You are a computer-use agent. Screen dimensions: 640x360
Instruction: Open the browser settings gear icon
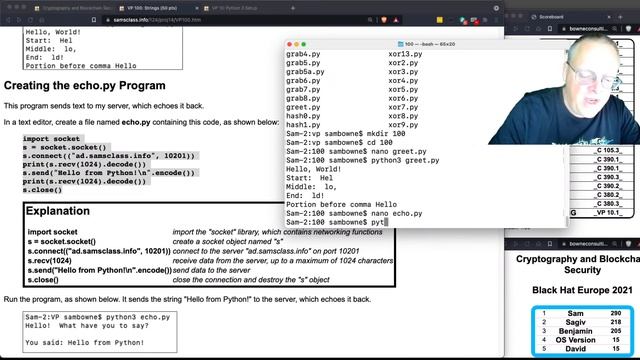click(x=496, y=8)
